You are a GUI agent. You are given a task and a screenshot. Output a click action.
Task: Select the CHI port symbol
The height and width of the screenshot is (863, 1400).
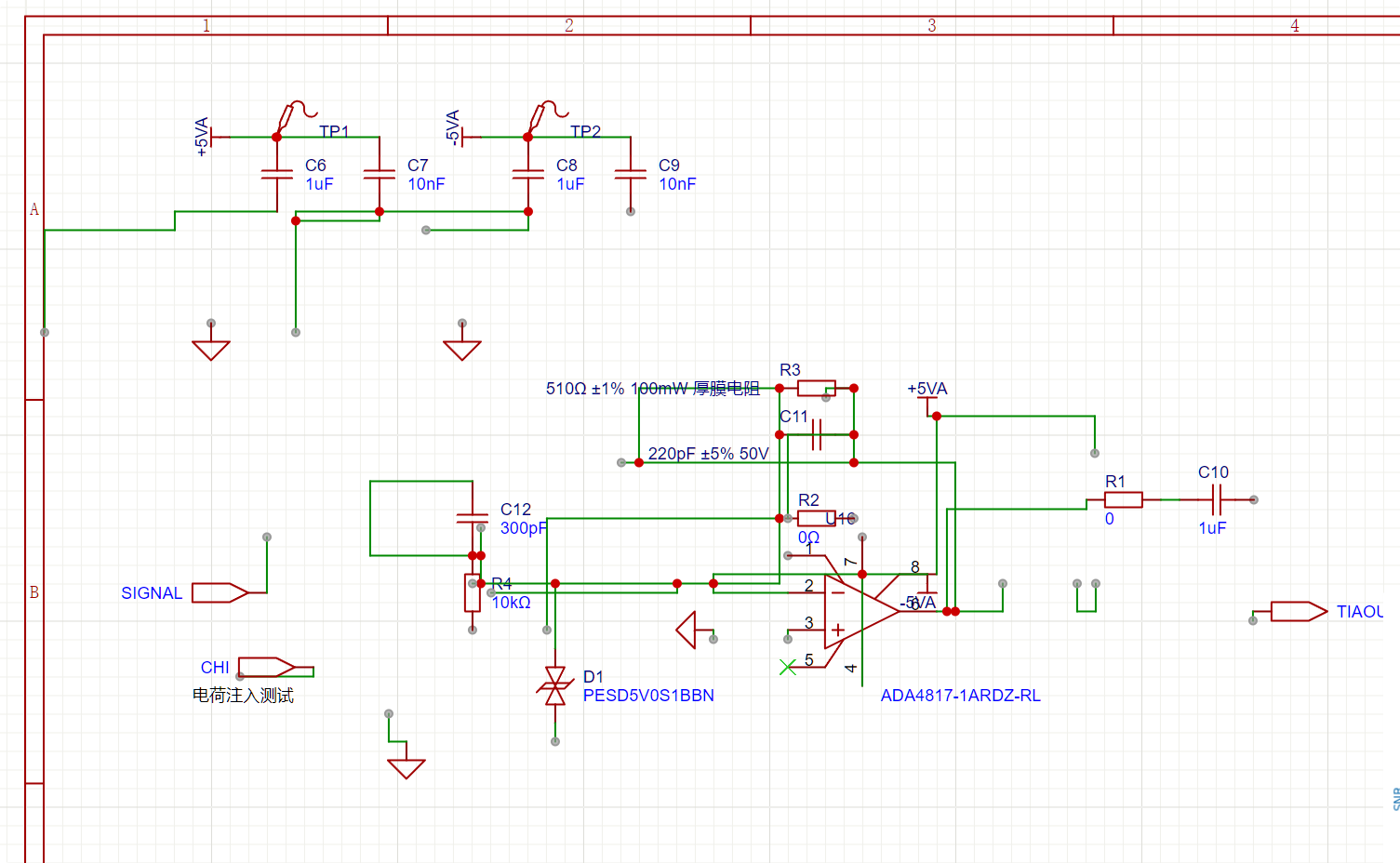(266, 667)
